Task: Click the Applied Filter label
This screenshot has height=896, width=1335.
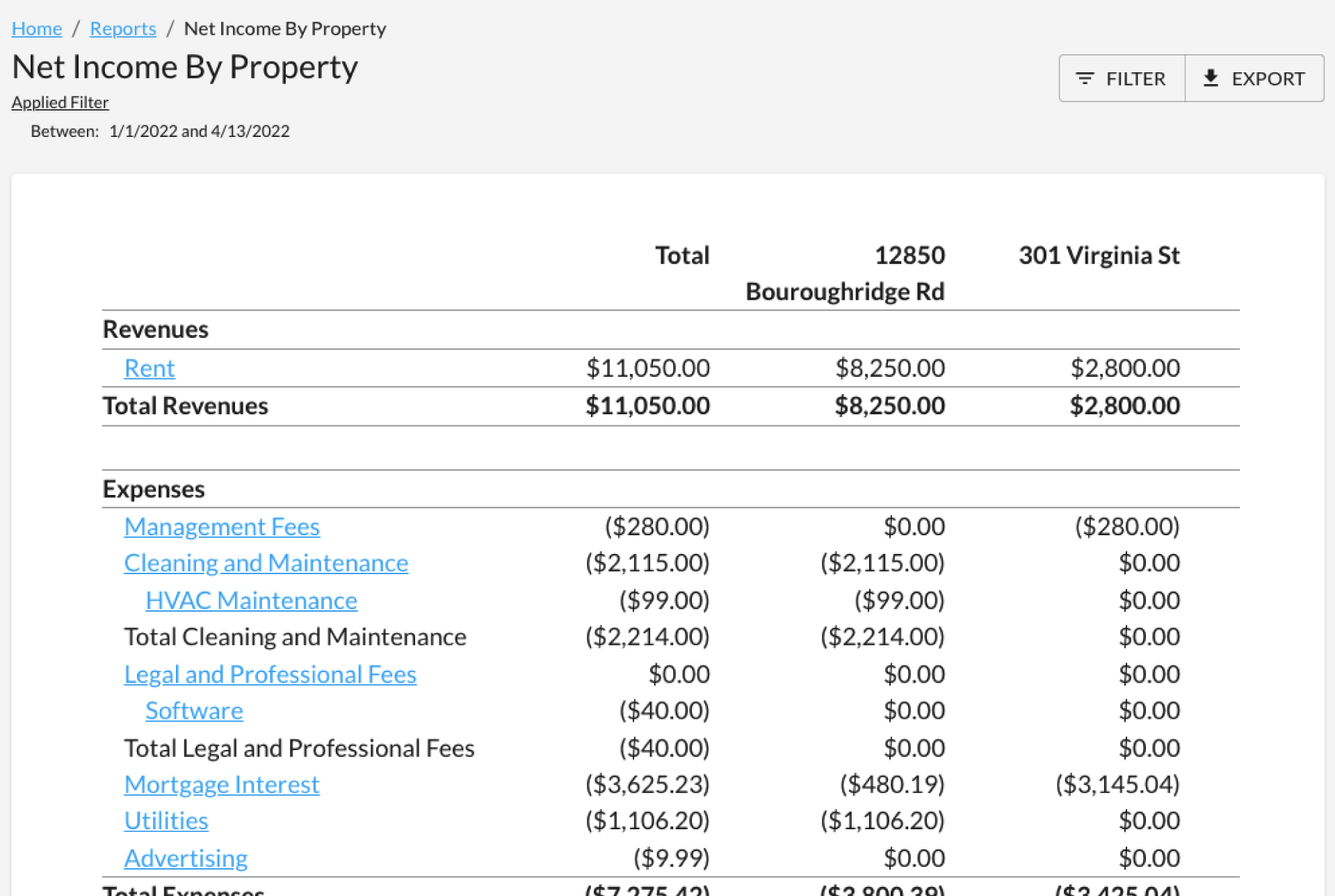Action: [60, 102]
